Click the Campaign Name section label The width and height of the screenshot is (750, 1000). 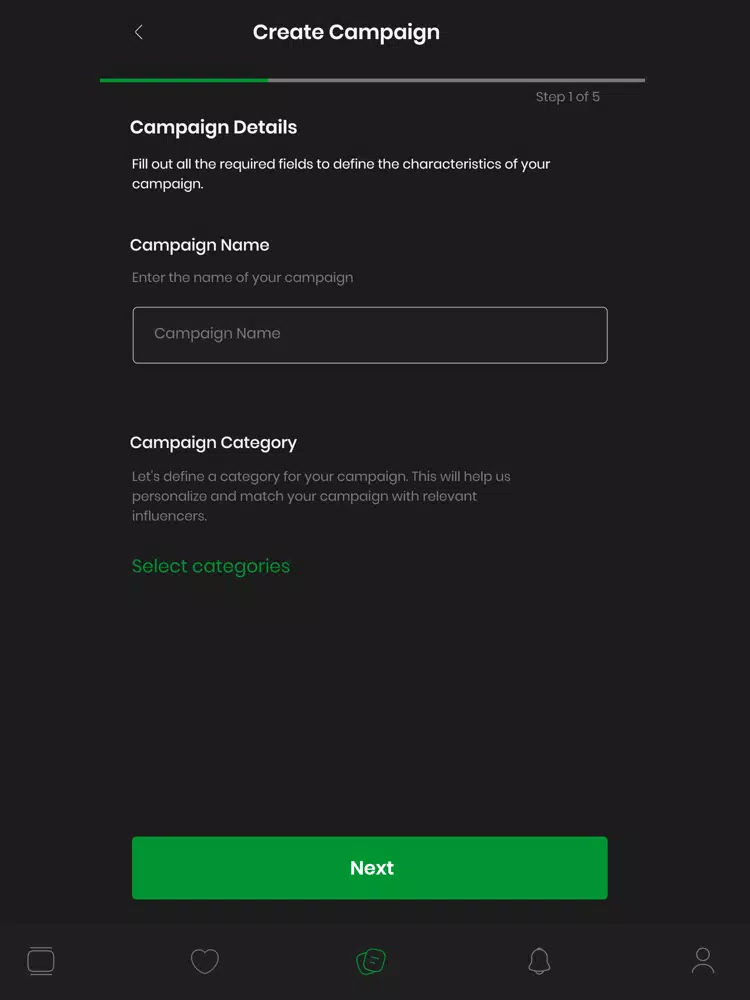(x=200, y=246)
